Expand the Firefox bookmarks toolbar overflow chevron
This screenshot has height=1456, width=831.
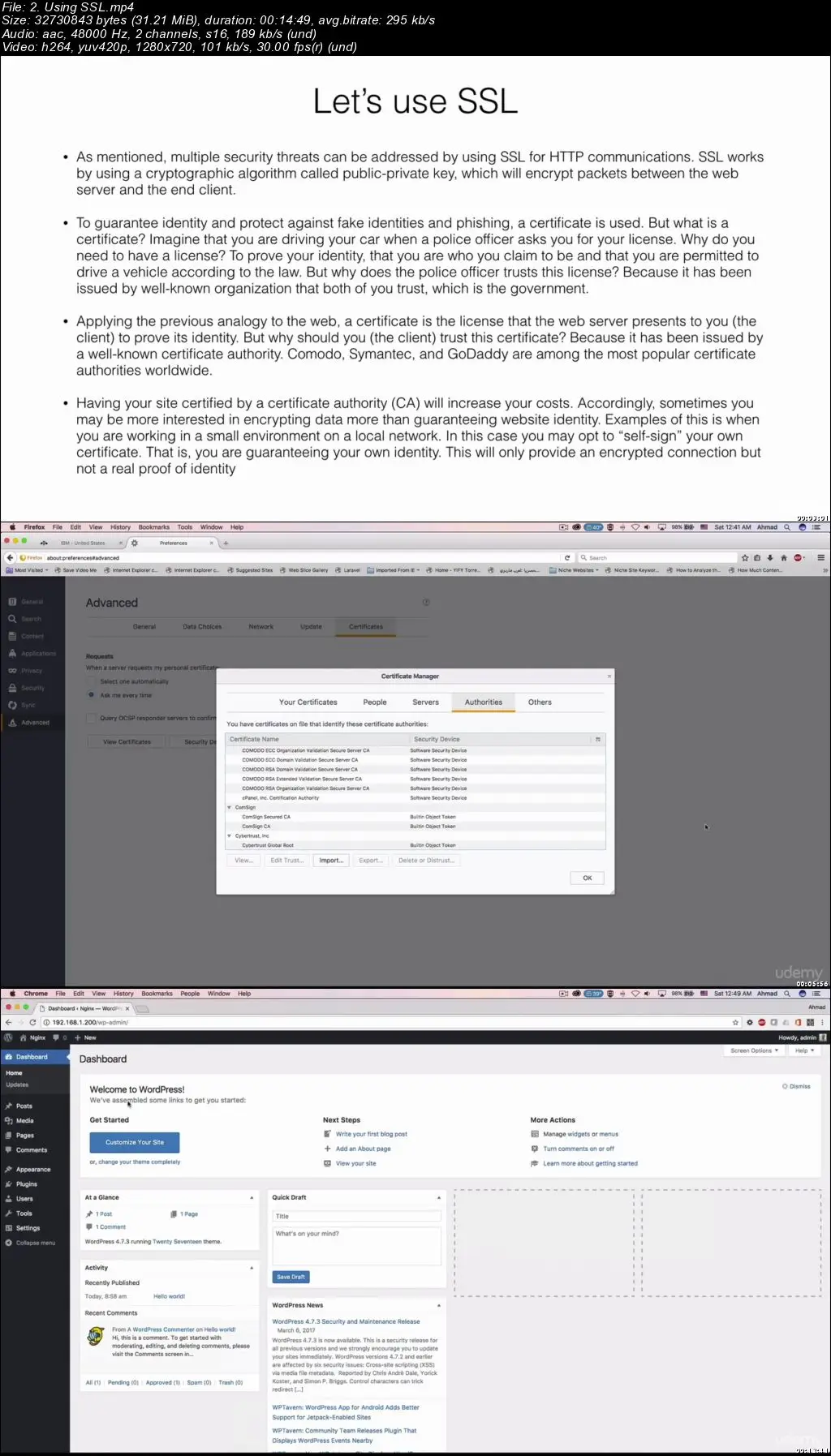point(825,570)
